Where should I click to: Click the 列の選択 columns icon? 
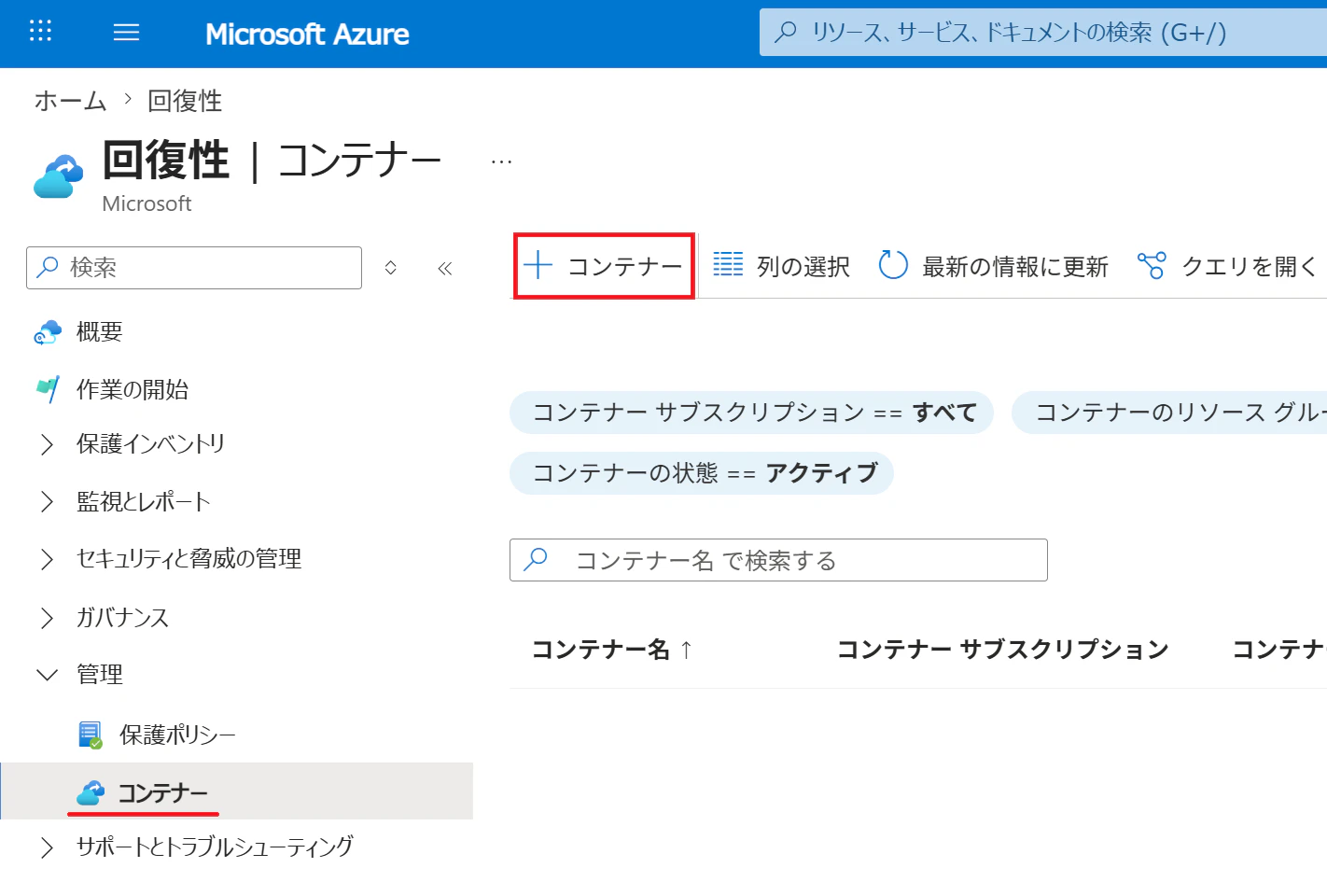pyautogui.click(x=728, y=265)
